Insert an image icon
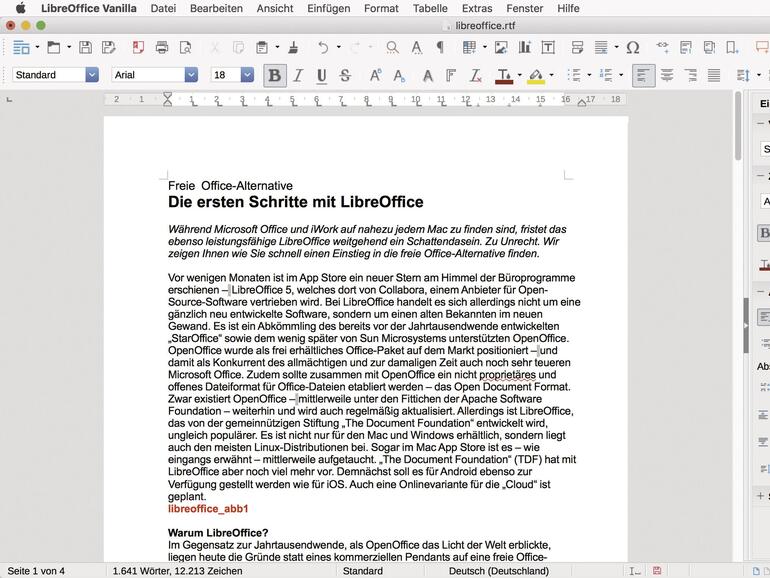 tap(501, 48)
